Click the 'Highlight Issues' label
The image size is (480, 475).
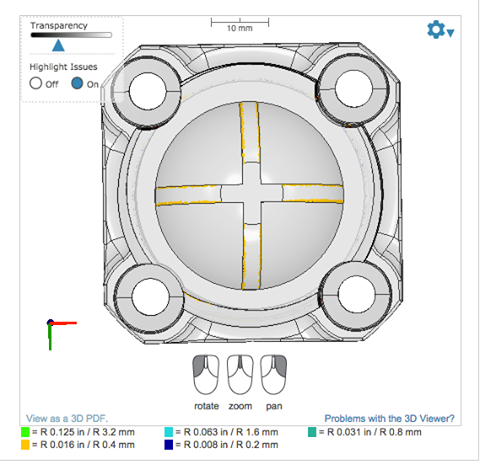[63, 67]
